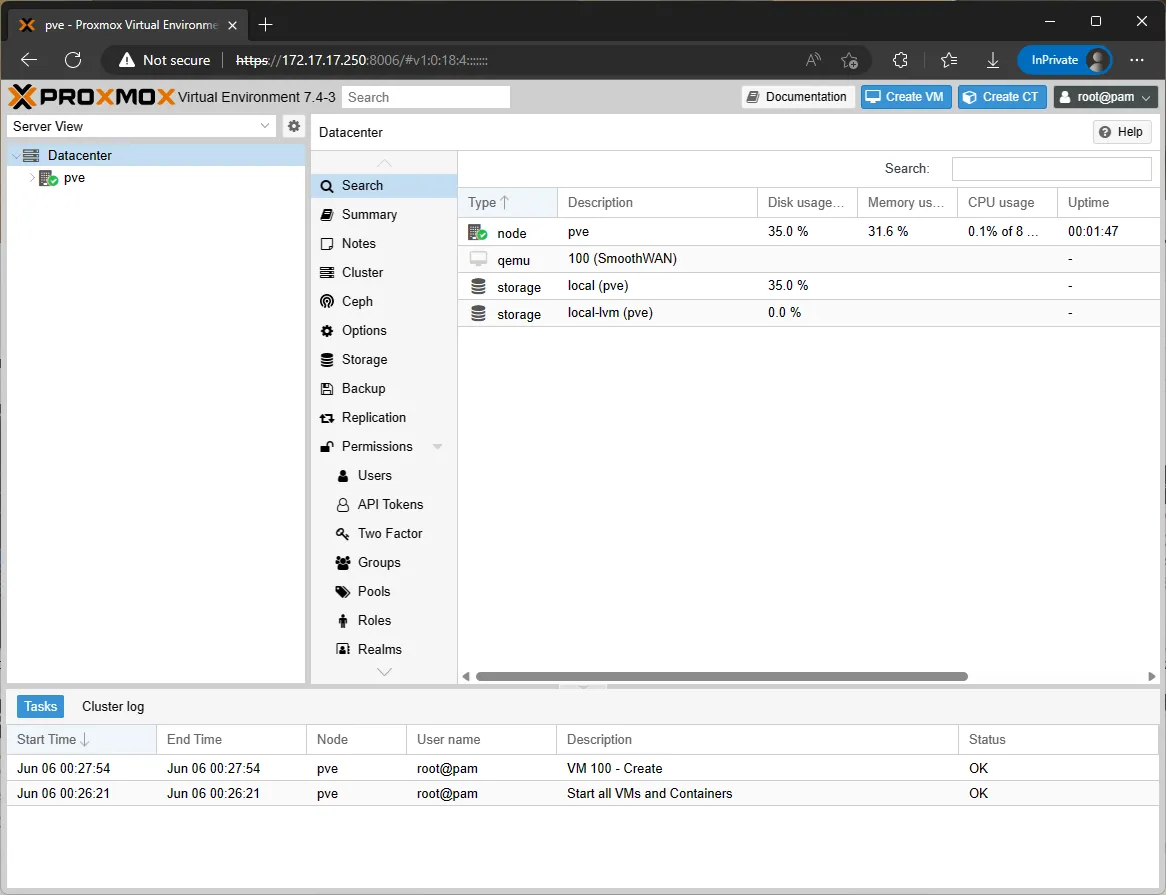This screenshot has width=1166, height=895.
Task: Click the InPrivate profile button
Action: click(x=1064, y=60)
